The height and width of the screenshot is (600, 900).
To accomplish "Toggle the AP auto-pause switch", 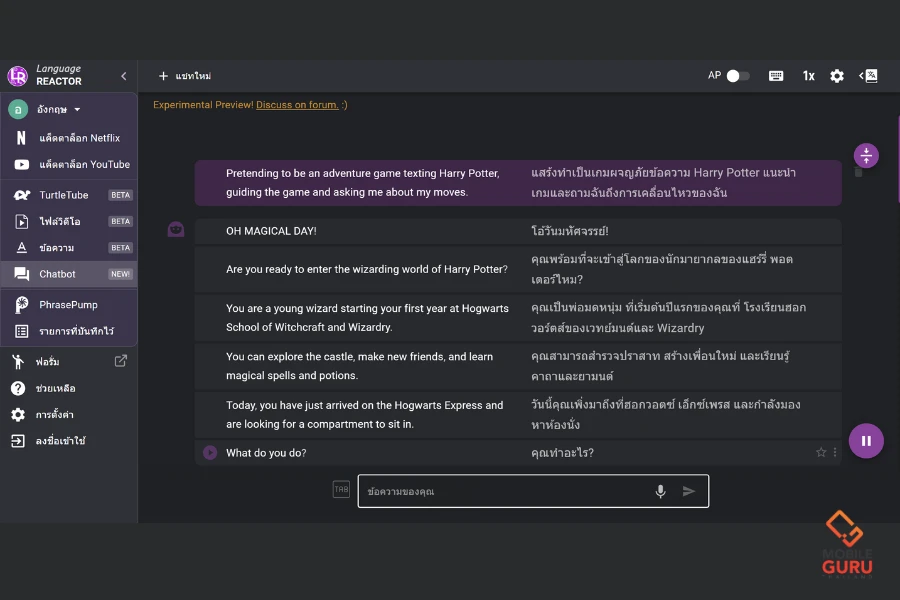I will pyautogui.click(x=738, y=76).
